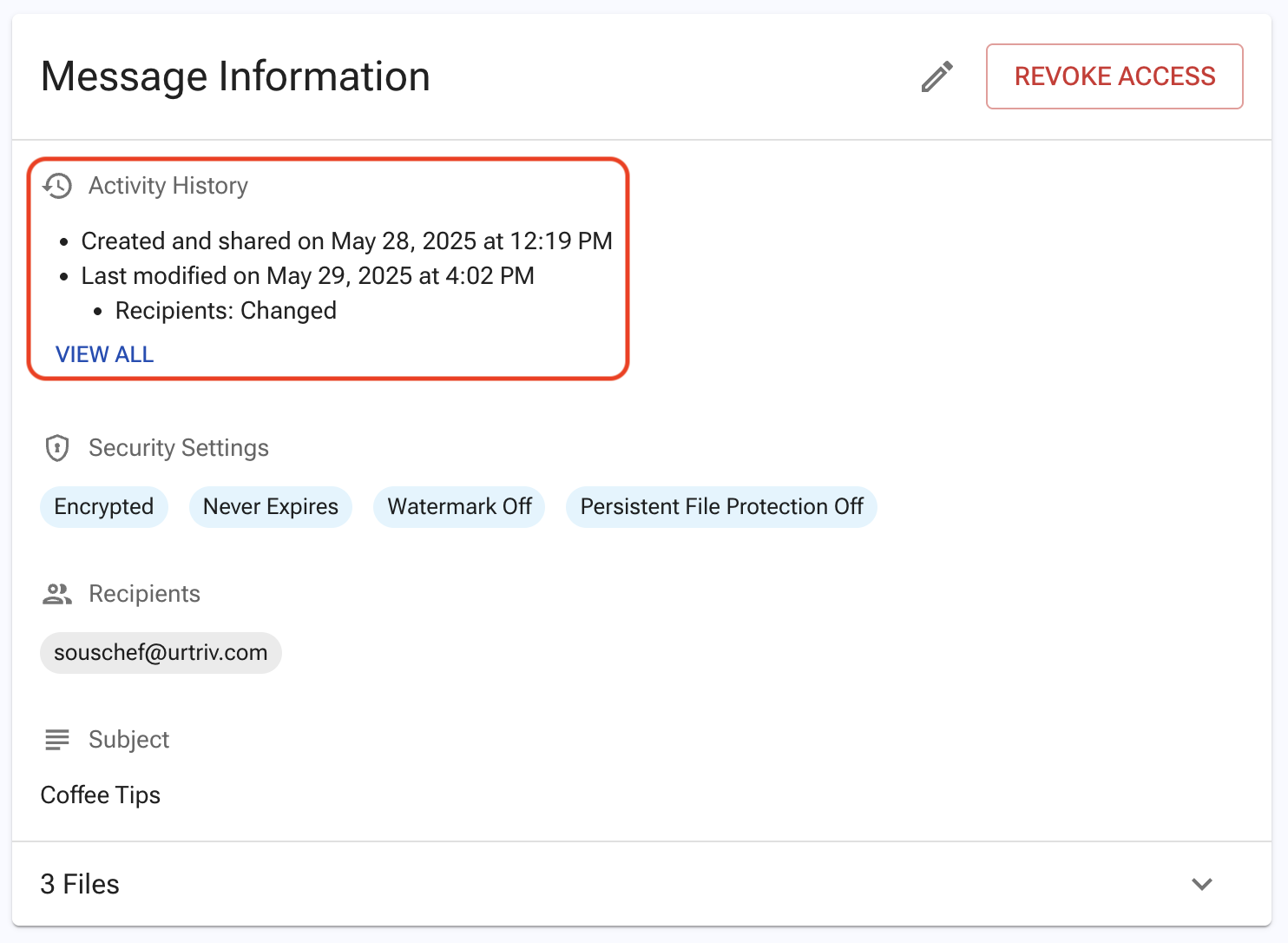This screenshot has height=943, width=1288.
Task: Select the Encrypted chip
Action: pos(104,507)
